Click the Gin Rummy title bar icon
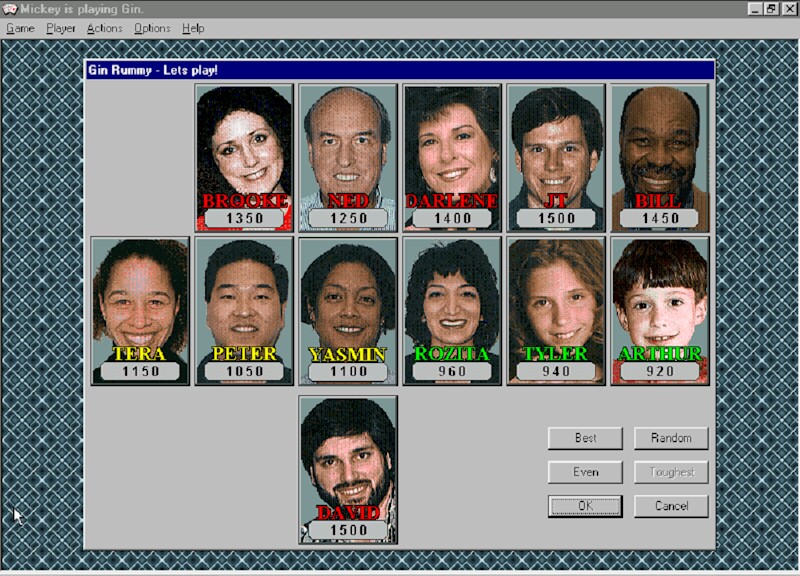The height and width of the screenshot is (576, 800). tap(10, 9)
